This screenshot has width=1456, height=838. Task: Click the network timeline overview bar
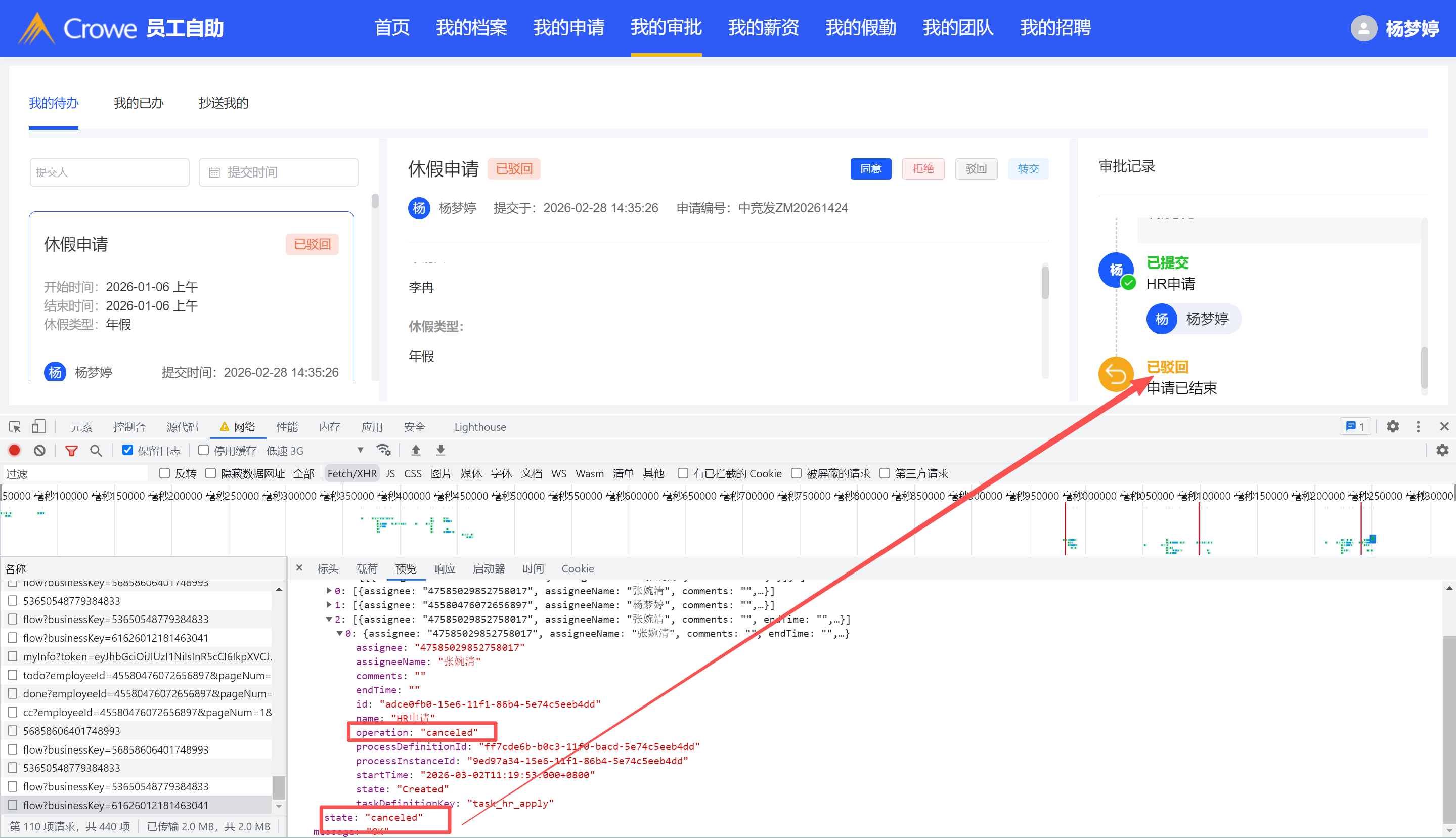[x=727, y=526]
